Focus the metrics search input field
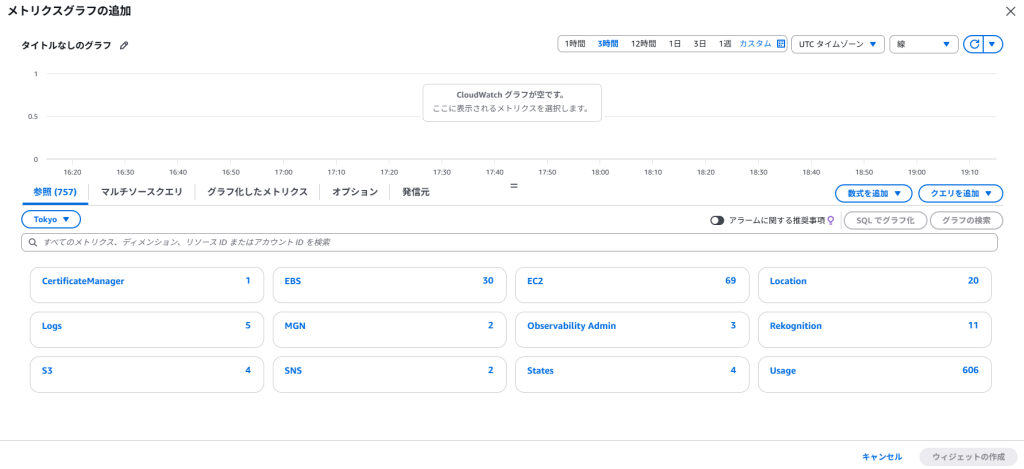 click(510, 242)
